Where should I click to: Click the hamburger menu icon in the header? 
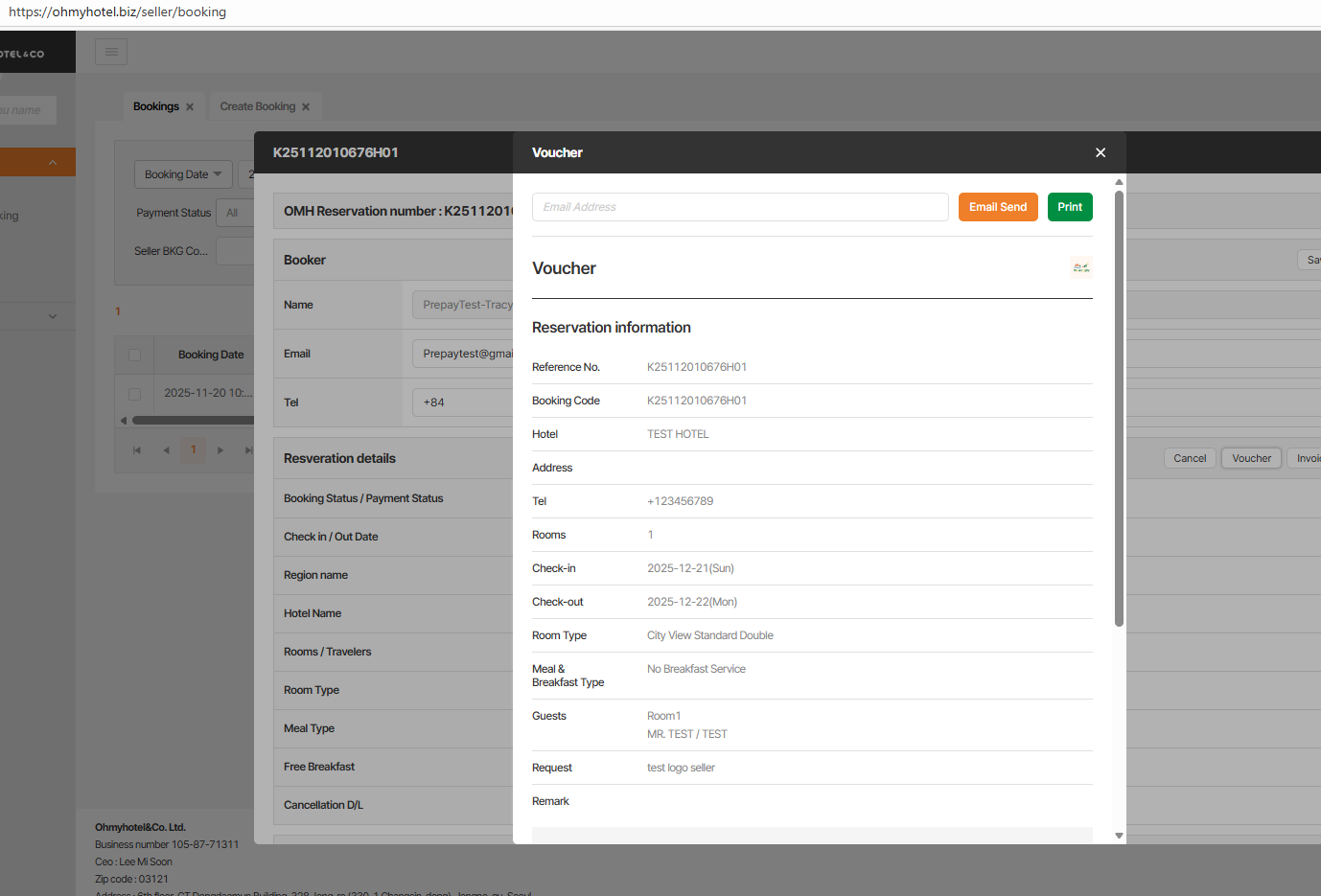tap(111, 52)
